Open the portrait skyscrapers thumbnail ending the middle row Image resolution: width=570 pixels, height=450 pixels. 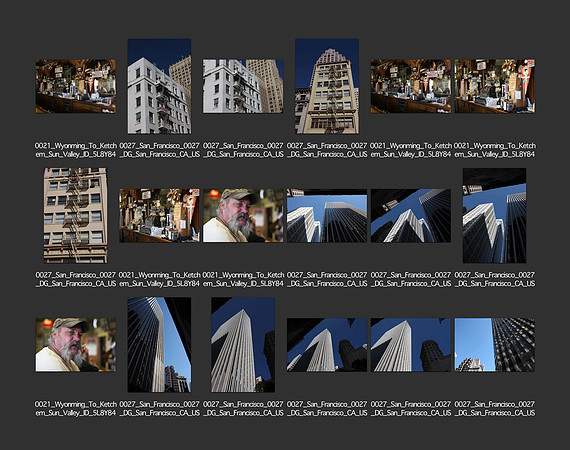[x=494, y=216]
